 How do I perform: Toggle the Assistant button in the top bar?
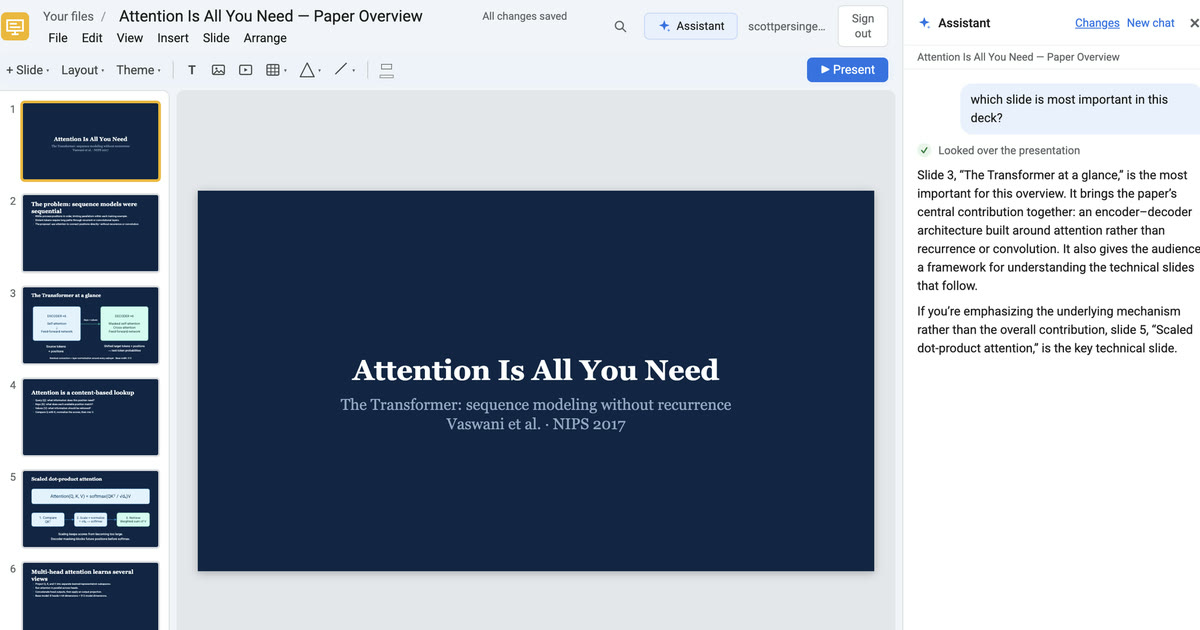691,26
